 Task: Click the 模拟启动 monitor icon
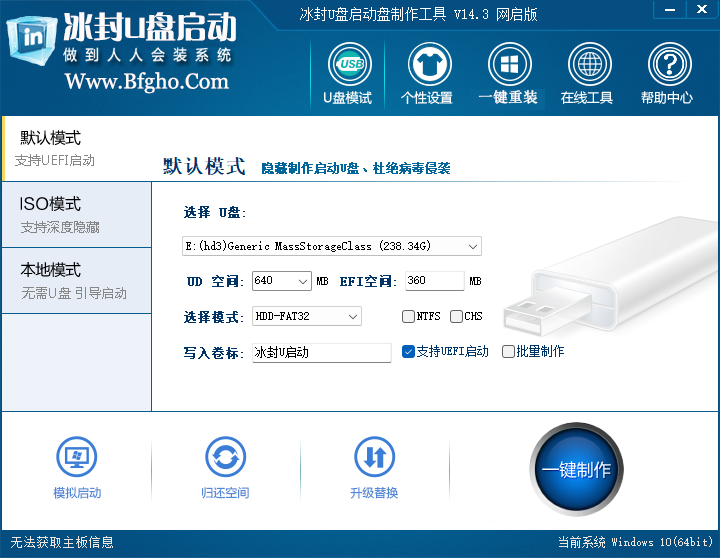pyautogui.click(x=76, y=457)
